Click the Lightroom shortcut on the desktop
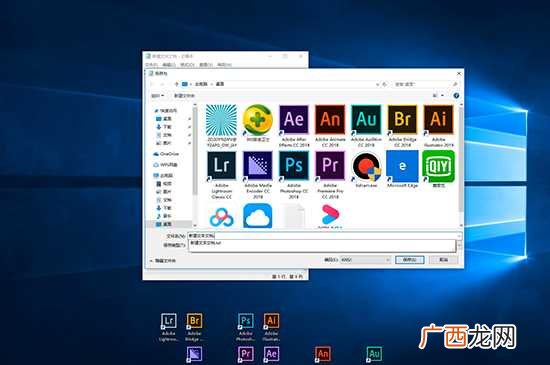The image size is (550, 365). click(x=169, y=327)
